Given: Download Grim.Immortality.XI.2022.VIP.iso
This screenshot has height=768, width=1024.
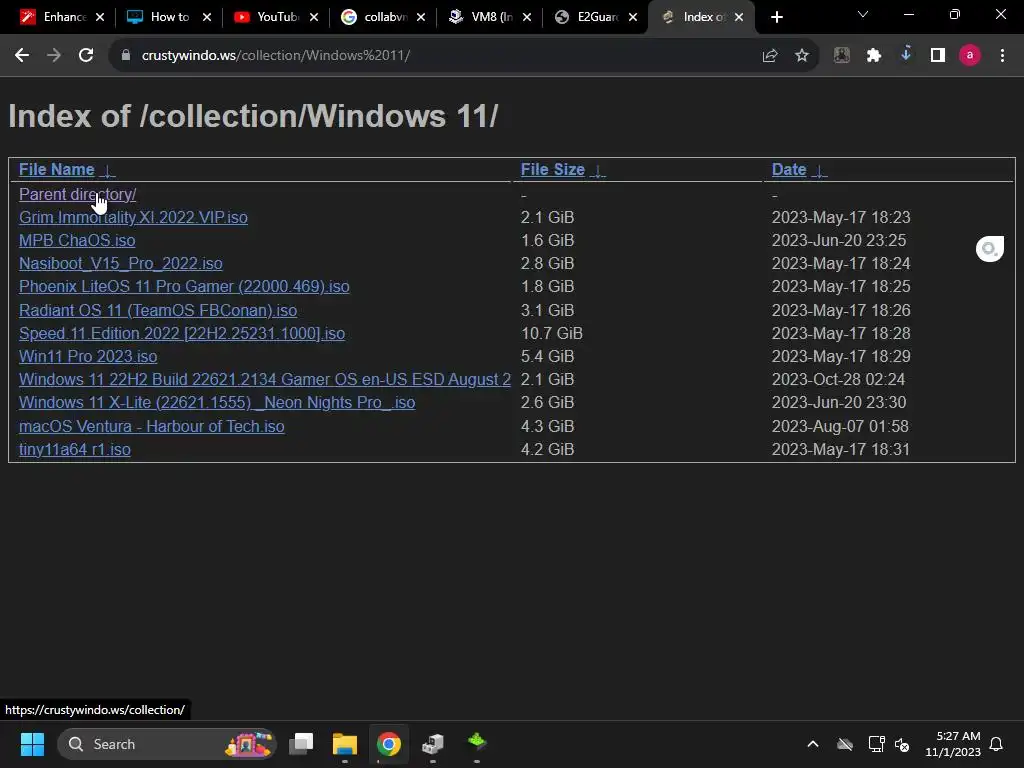Looking at the screenshot, I should [133, 217].
